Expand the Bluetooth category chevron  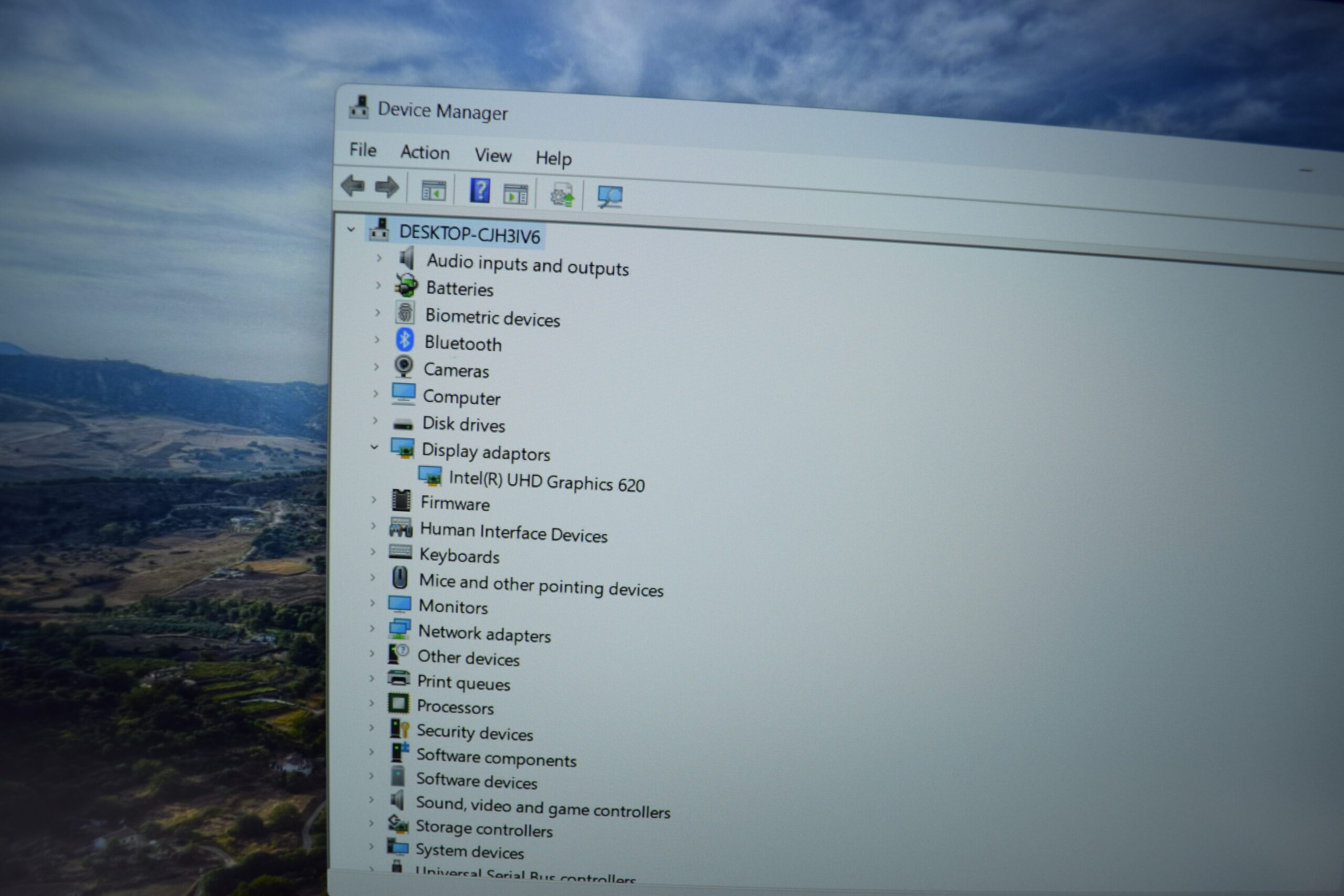[377, 340]
